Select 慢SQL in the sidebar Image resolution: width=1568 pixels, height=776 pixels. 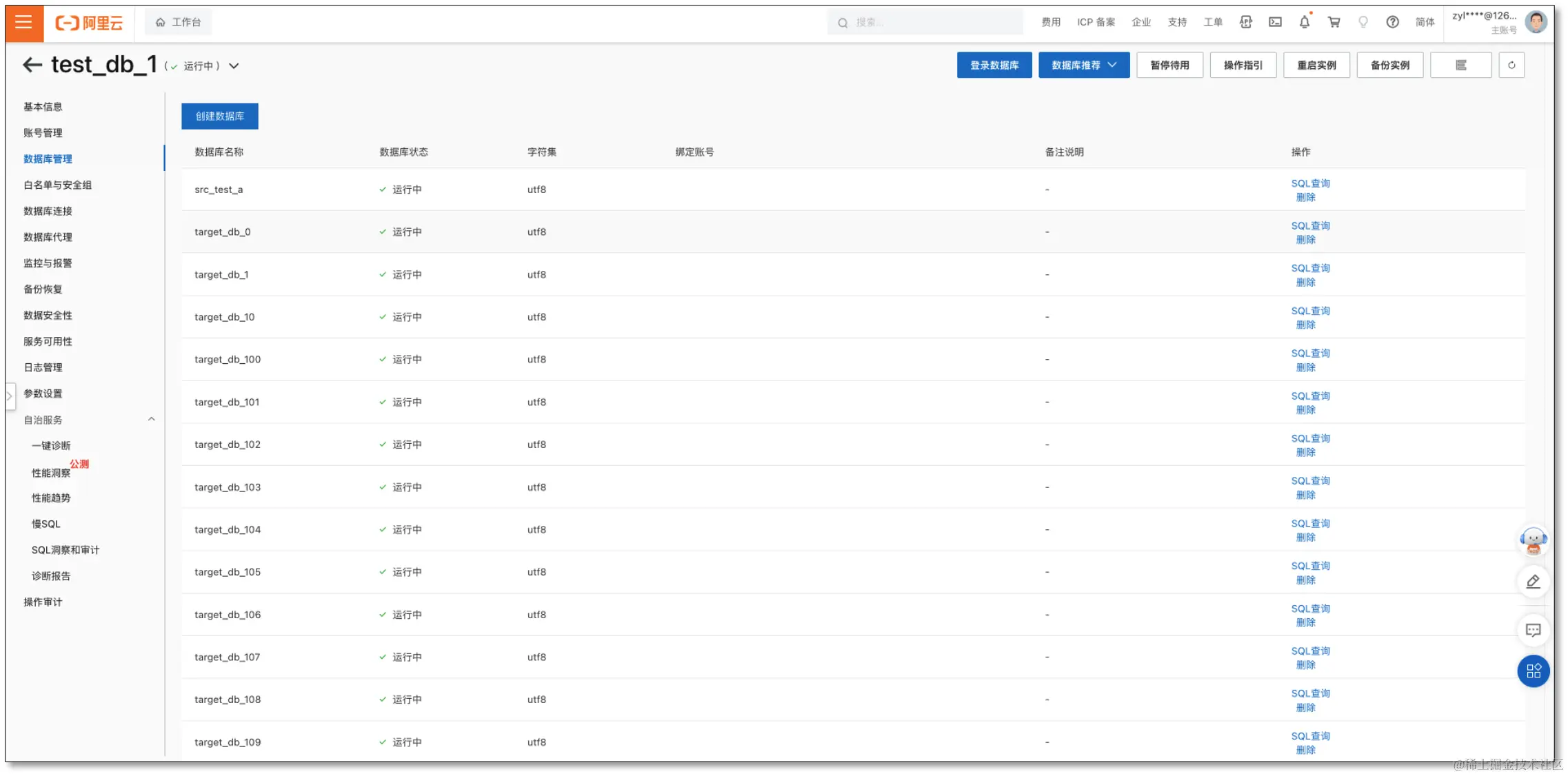click(46, 524)
